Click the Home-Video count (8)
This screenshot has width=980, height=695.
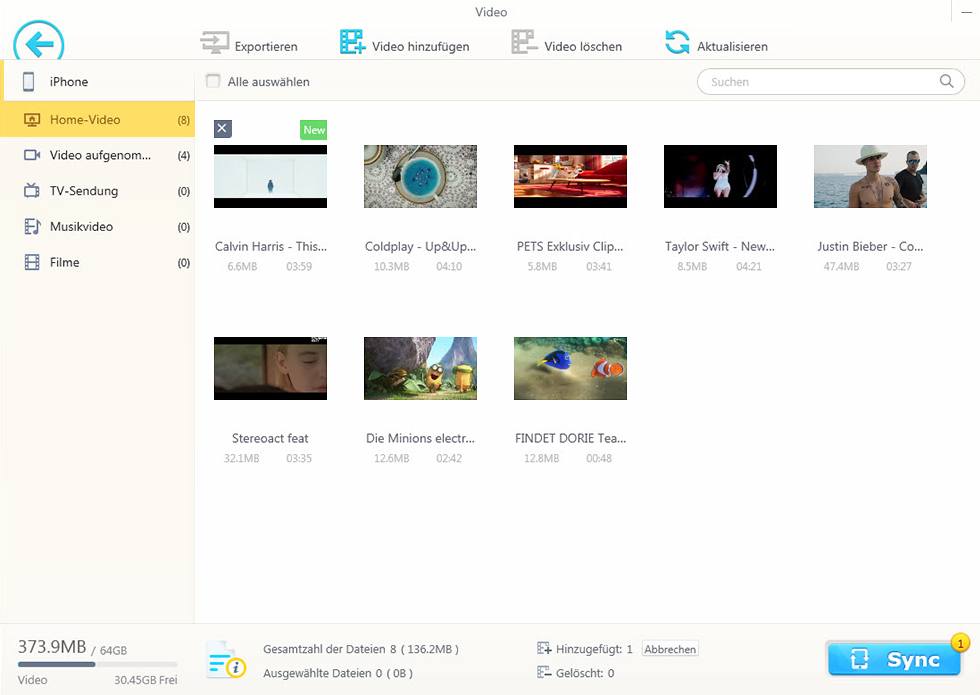pyautogui.click(x=183, y=120)
